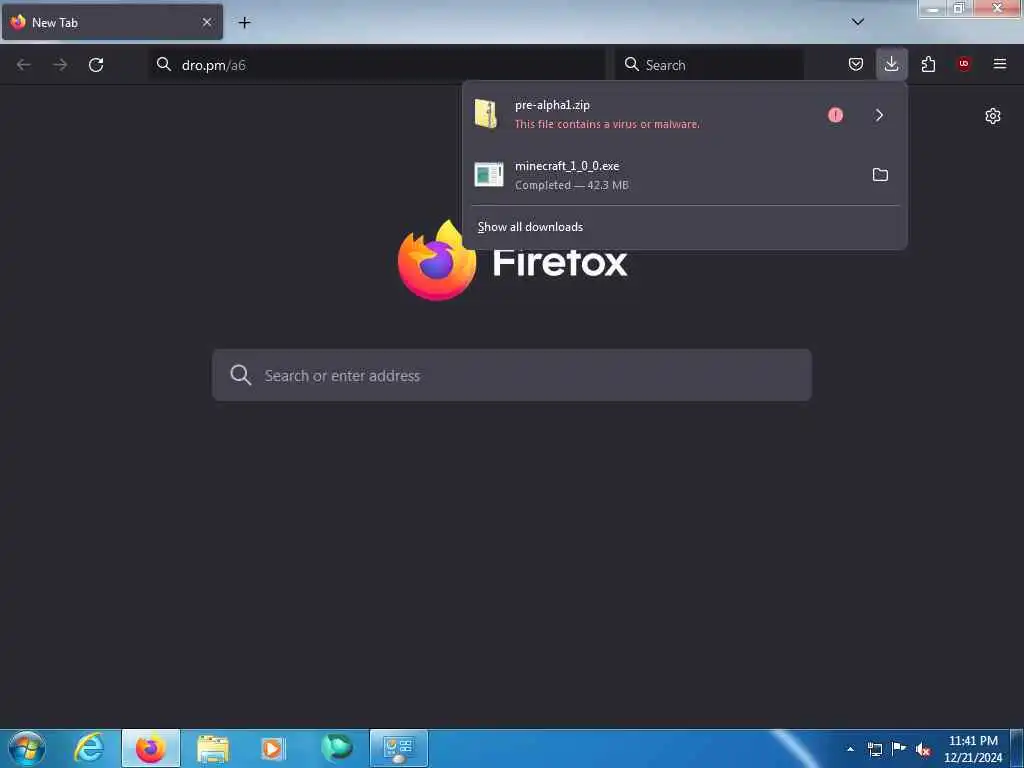Launch Internet Explorer from the taskbar

point(88,748)
